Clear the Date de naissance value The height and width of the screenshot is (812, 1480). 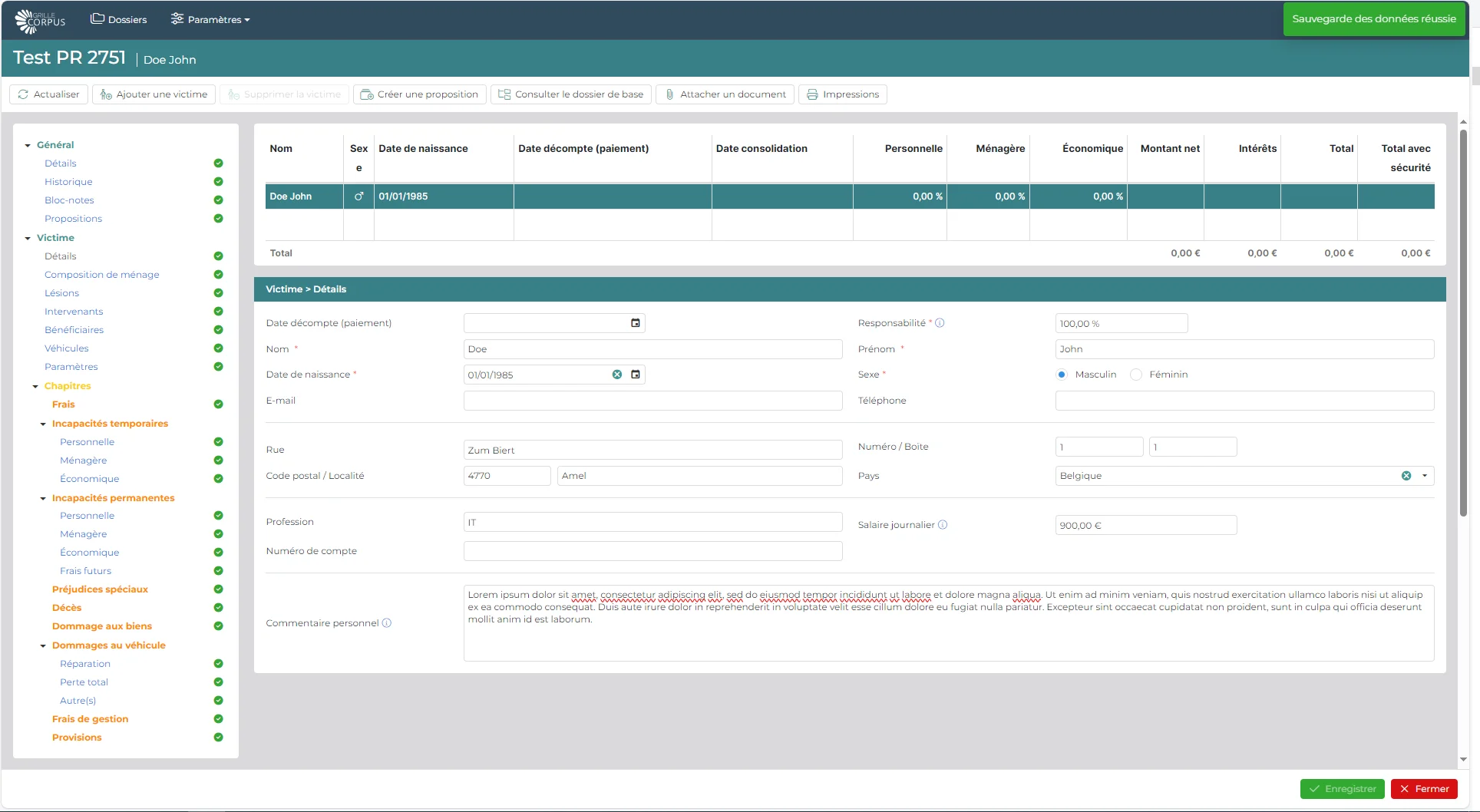pyautogui.click(x=616, y=375)
